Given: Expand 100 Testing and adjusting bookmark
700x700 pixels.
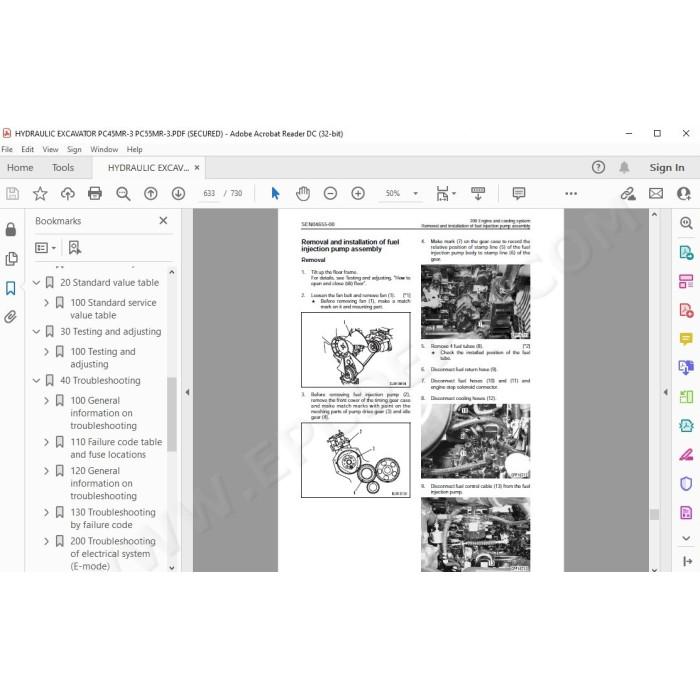Looking at the screenshot, I should pyautogui.click(x=46, y=352).
